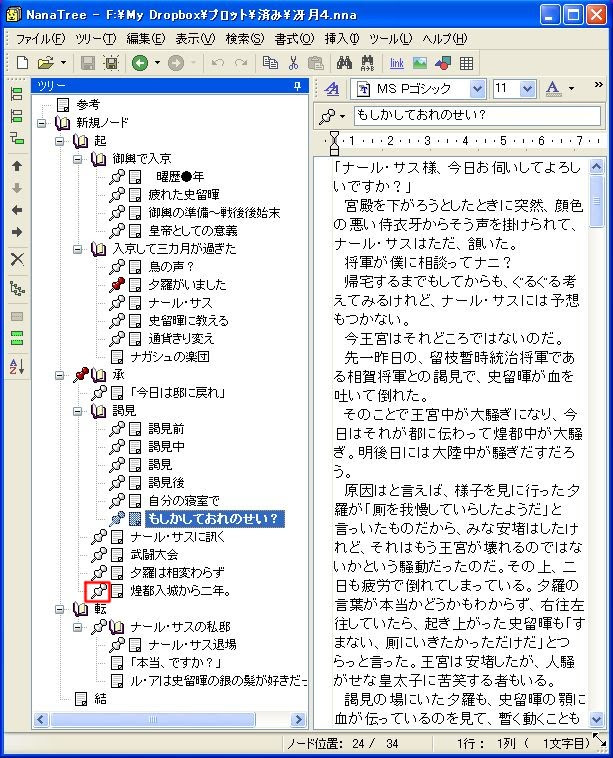Collapse the 起 tree node

click(x=59, y=141)
